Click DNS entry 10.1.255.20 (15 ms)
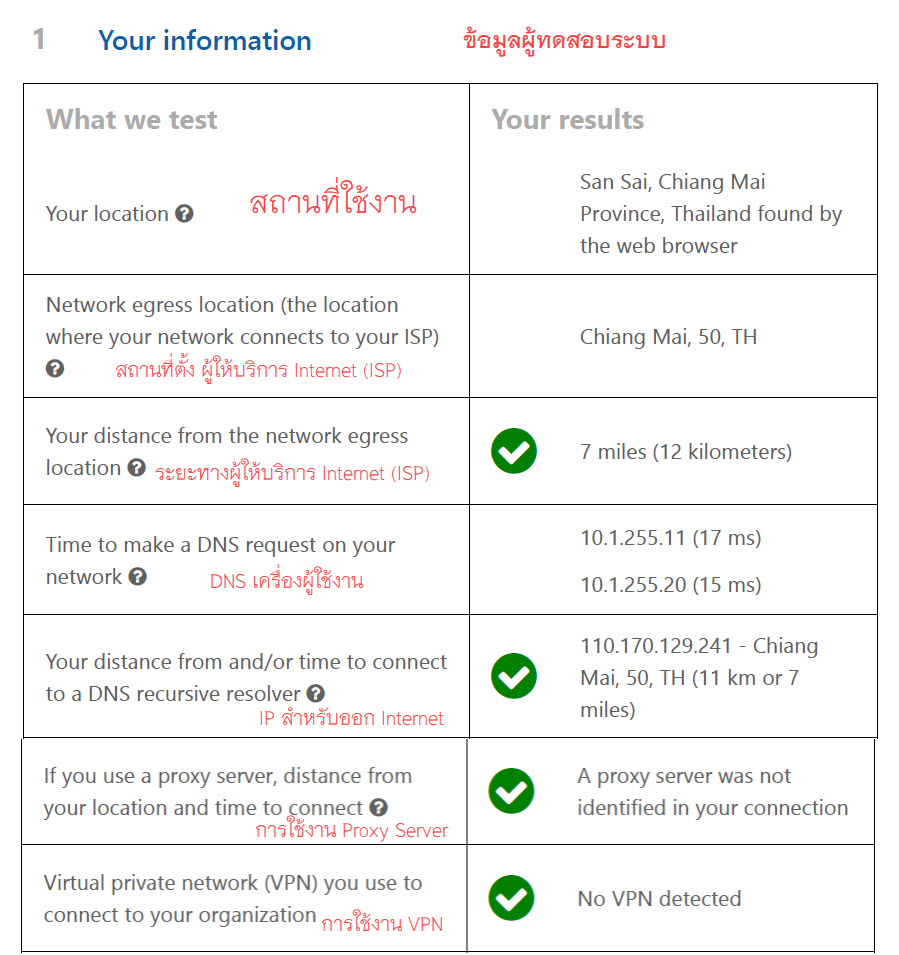 [x=670, y=585]
